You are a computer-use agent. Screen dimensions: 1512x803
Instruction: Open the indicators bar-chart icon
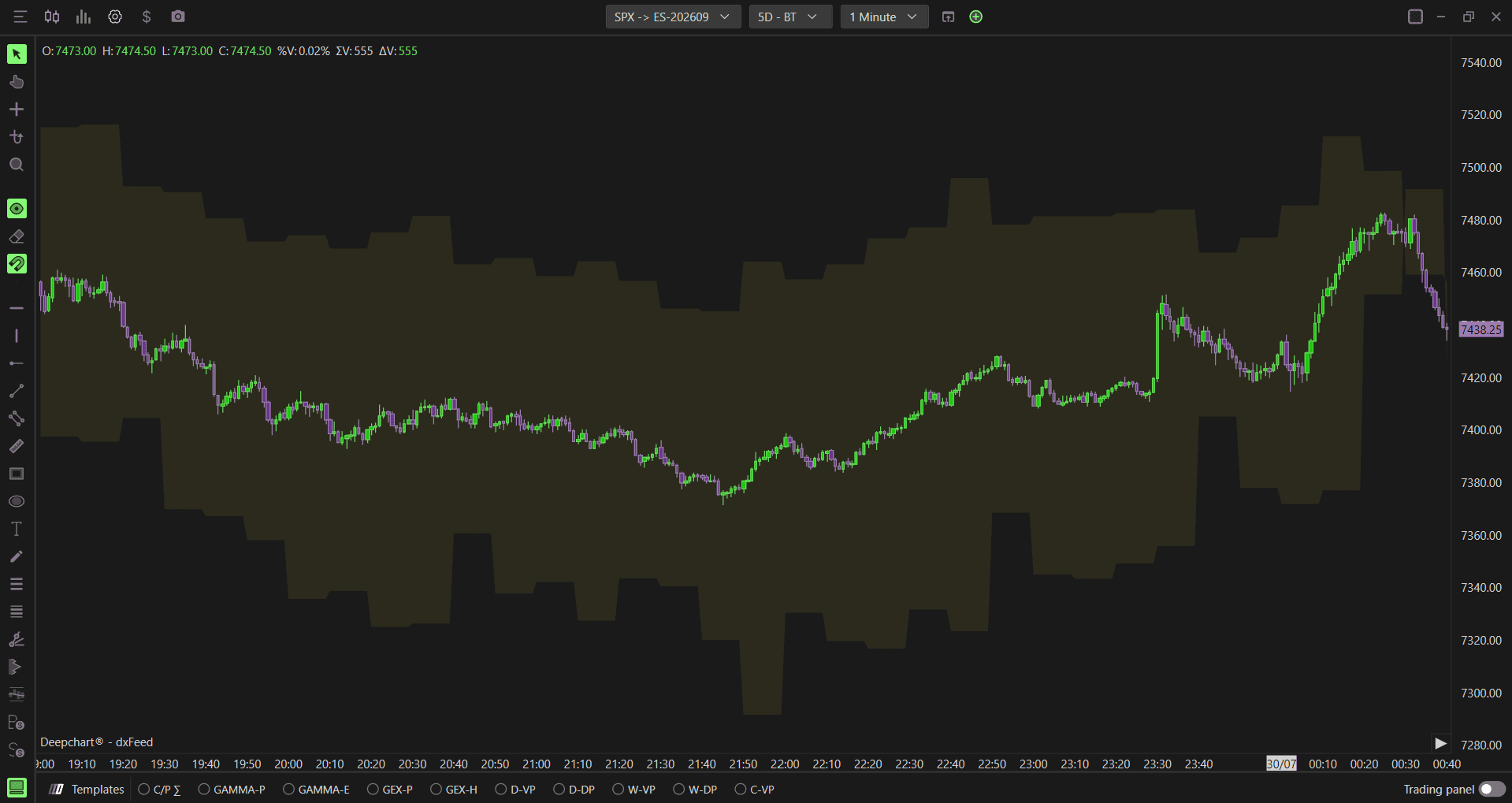pyautogui.click(x=84, y=17)
